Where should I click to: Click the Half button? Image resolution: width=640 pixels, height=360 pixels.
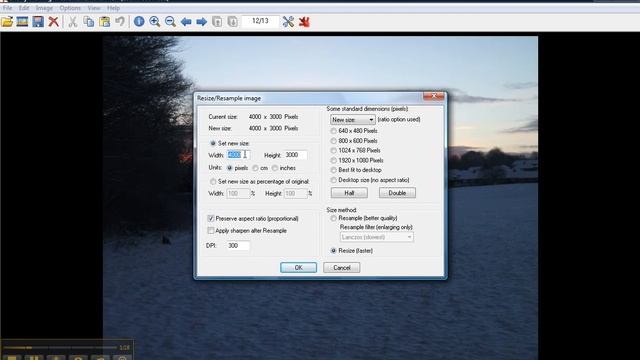(x=349, y=193)
